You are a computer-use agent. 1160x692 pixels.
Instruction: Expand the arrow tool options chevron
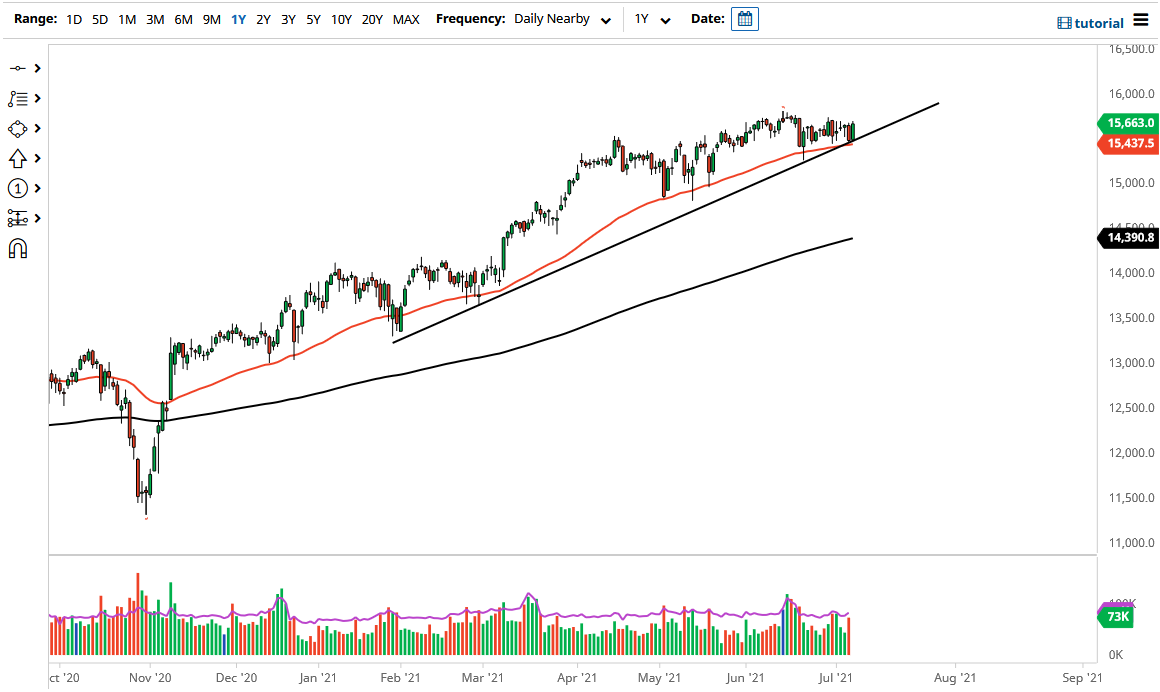pyautogui.click(x=37, y=158)
